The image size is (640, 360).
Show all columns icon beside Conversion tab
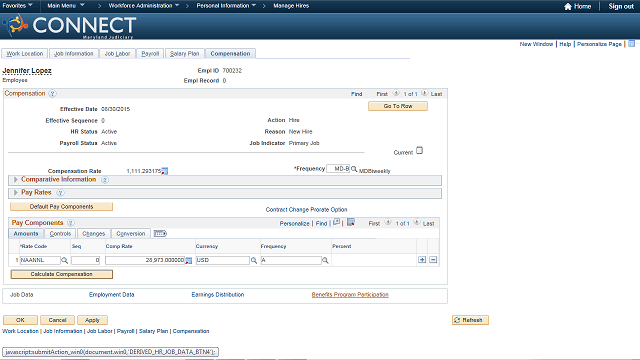[160, 233]
